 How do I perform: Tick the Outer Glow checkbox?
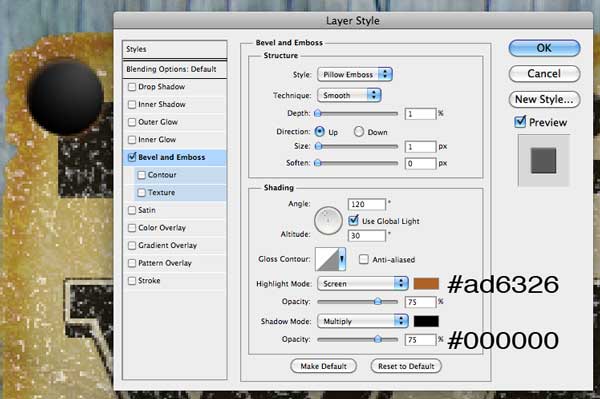point(132,122)
